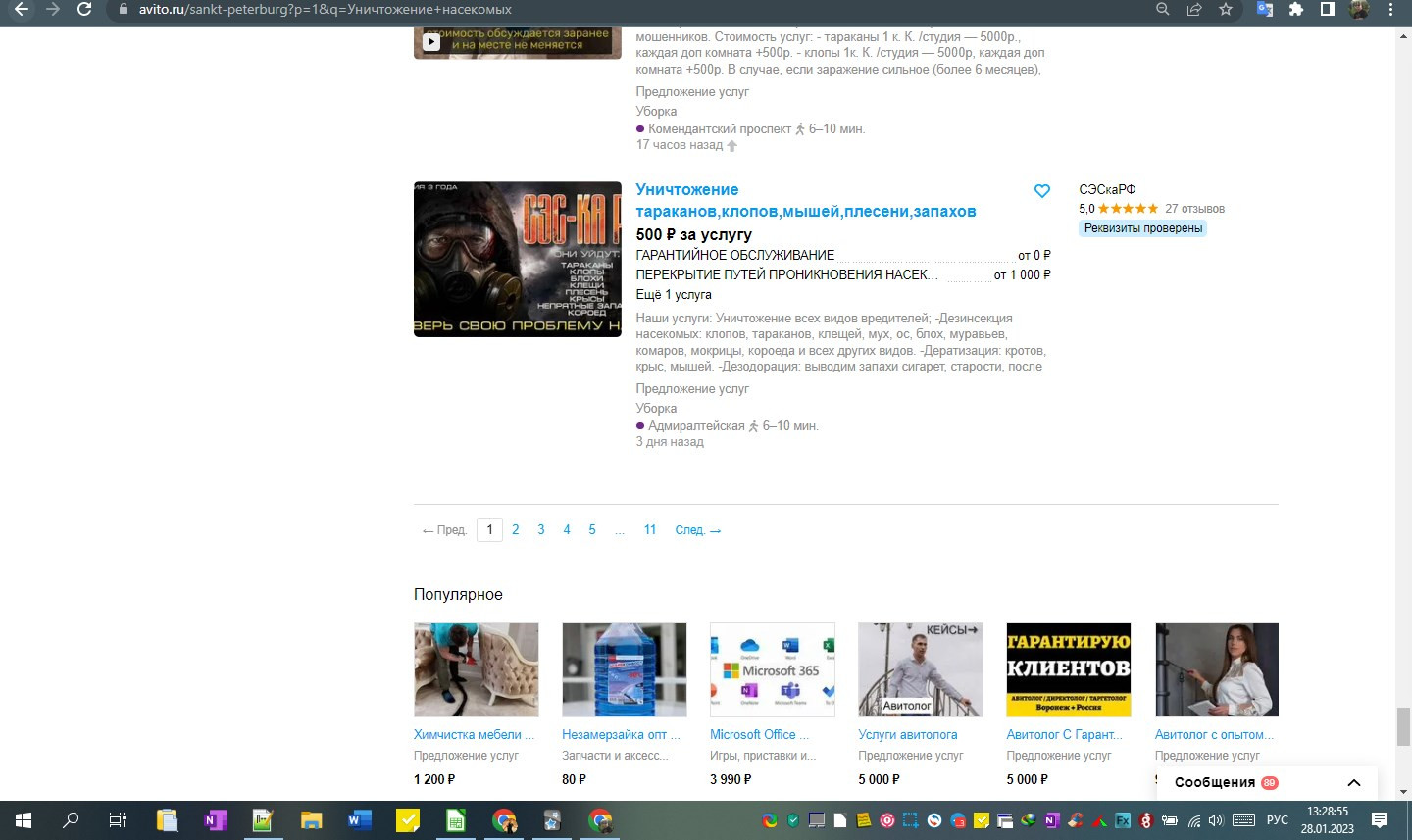1412x840 pixels.
Task: Jump to page 11 of results
Action: tap(650, 530)
